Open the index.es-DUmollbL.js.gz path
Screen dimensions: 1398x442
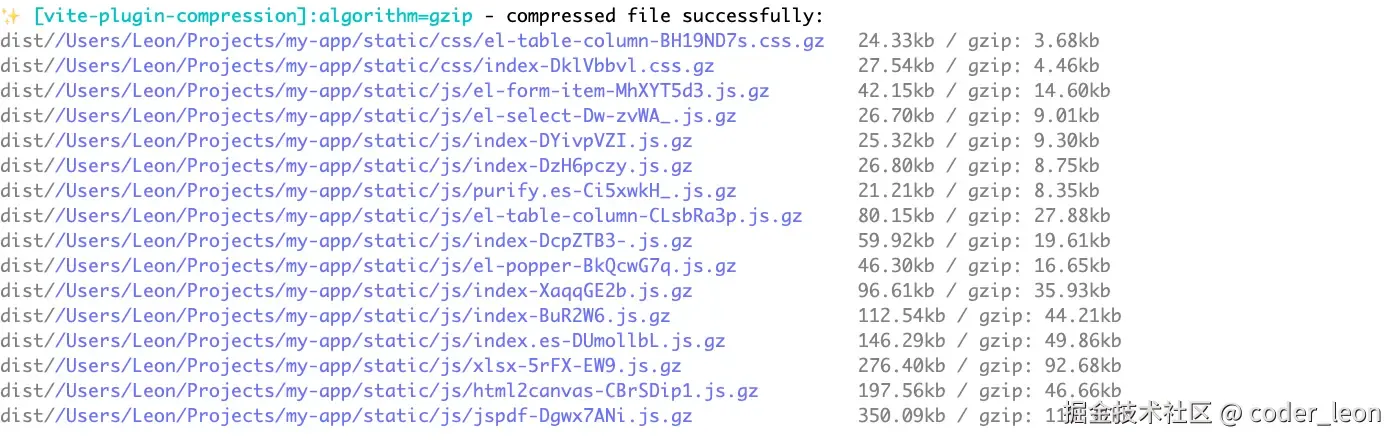pyautogui.click(x=363, y=341)
